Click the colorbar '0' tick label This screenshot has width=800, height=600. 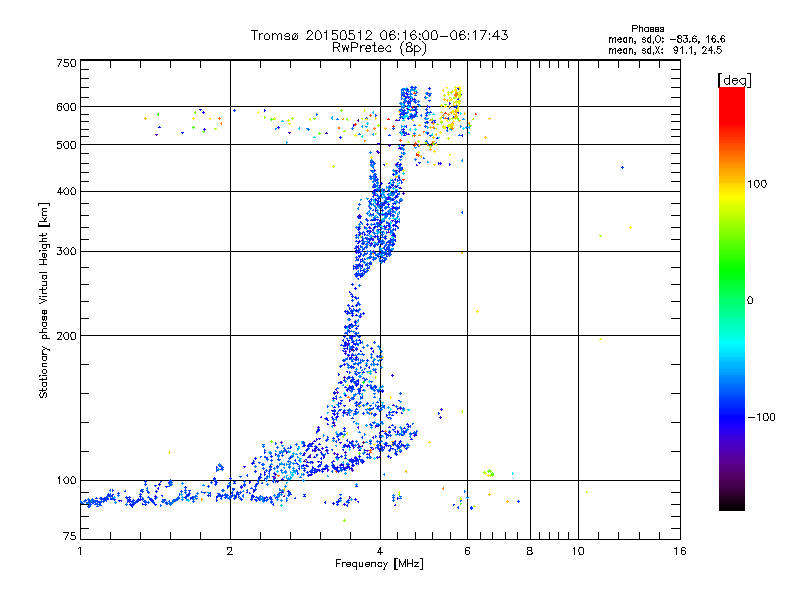tap(750, 301)
